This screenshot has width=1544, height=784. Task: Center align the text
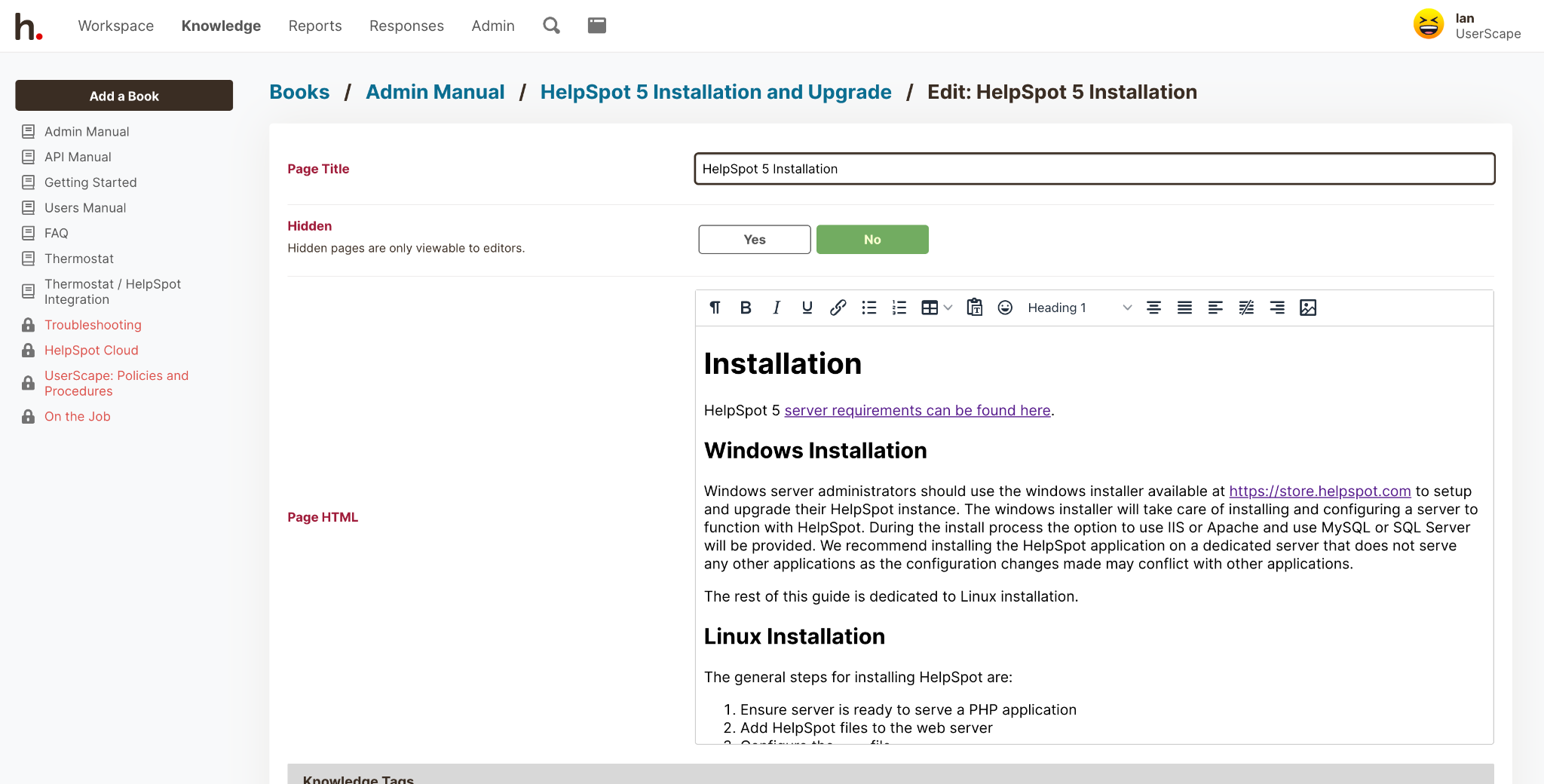(1153, 308)
